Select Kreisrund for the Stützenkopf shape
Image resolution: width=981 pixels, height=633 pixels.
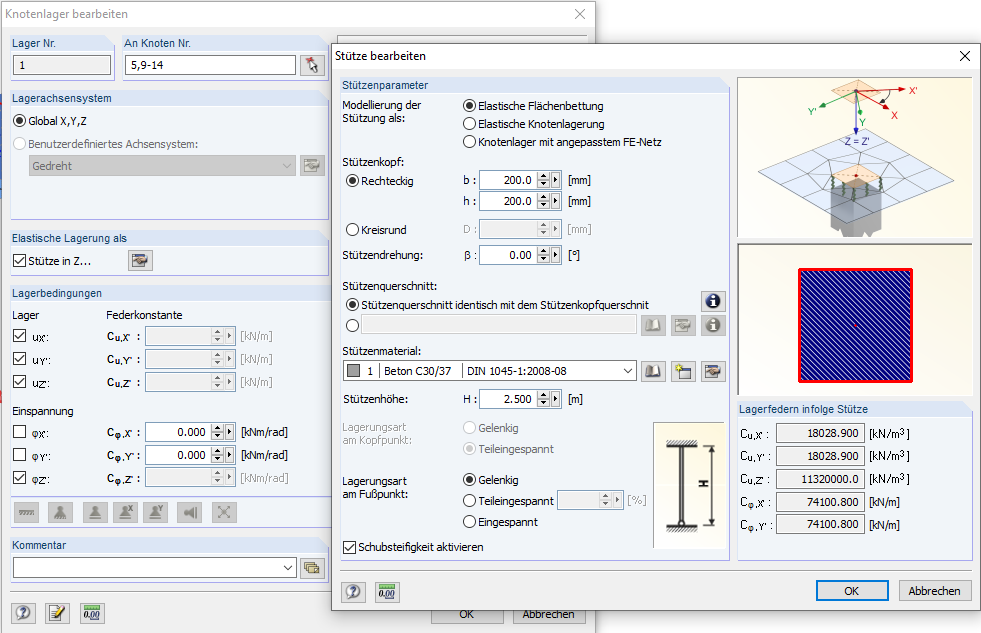(x=351, y=229)
